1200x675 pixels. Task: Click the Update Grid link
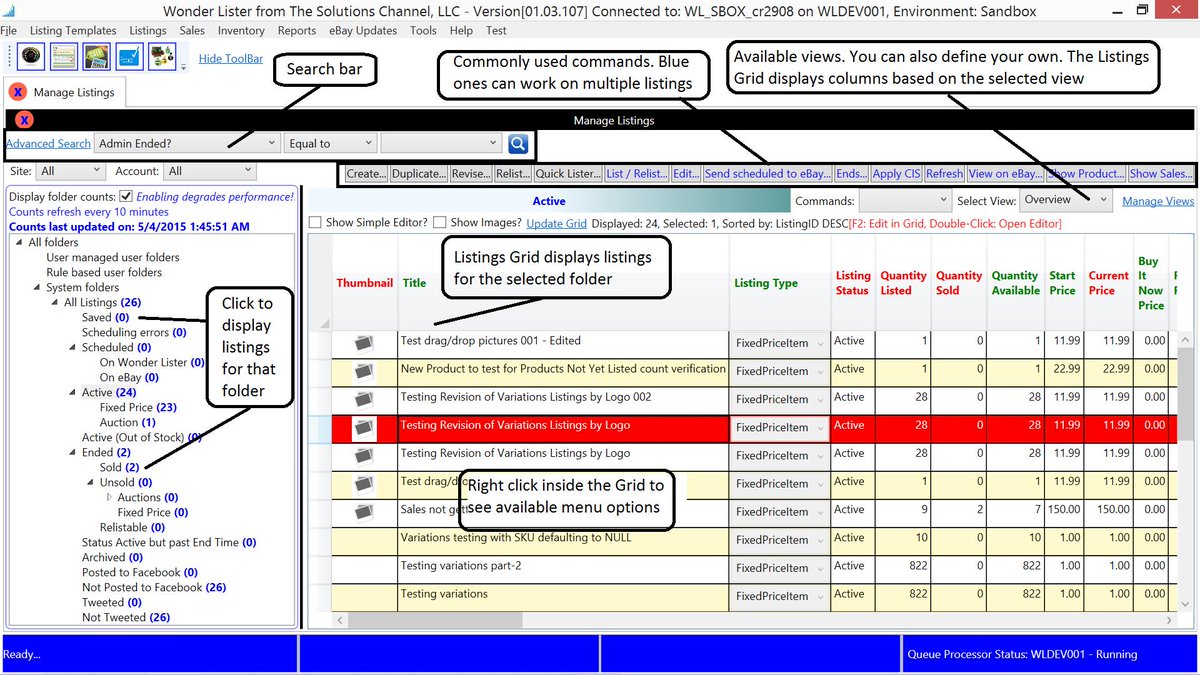pyautogui.click(x=556, y=223)
